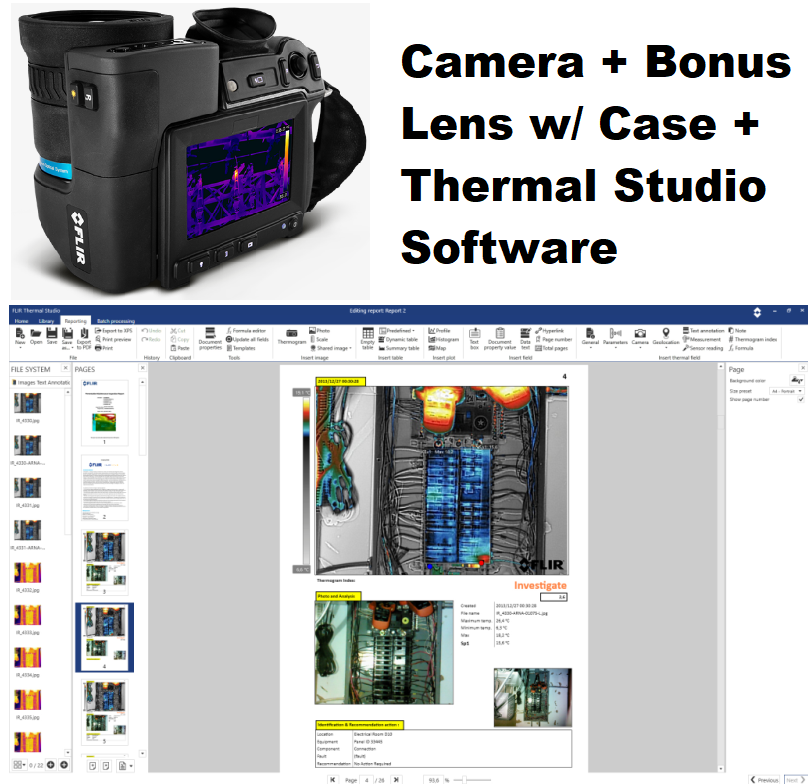808x784 pixels.
Task: Insert Document property value field
Action: [x=500, y=339]
